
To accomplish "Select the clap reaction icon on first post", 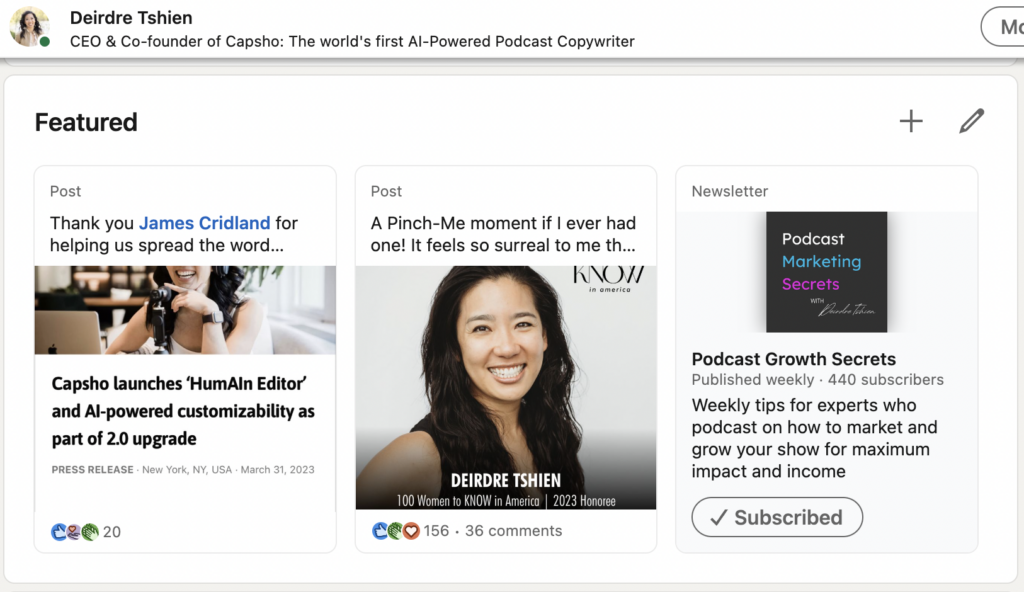I will click(x=89, y=532).
